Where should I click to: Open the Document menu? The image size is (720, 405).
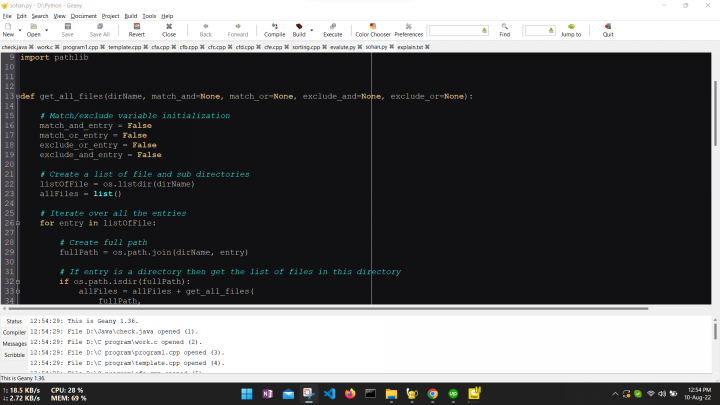coord(84,16)
